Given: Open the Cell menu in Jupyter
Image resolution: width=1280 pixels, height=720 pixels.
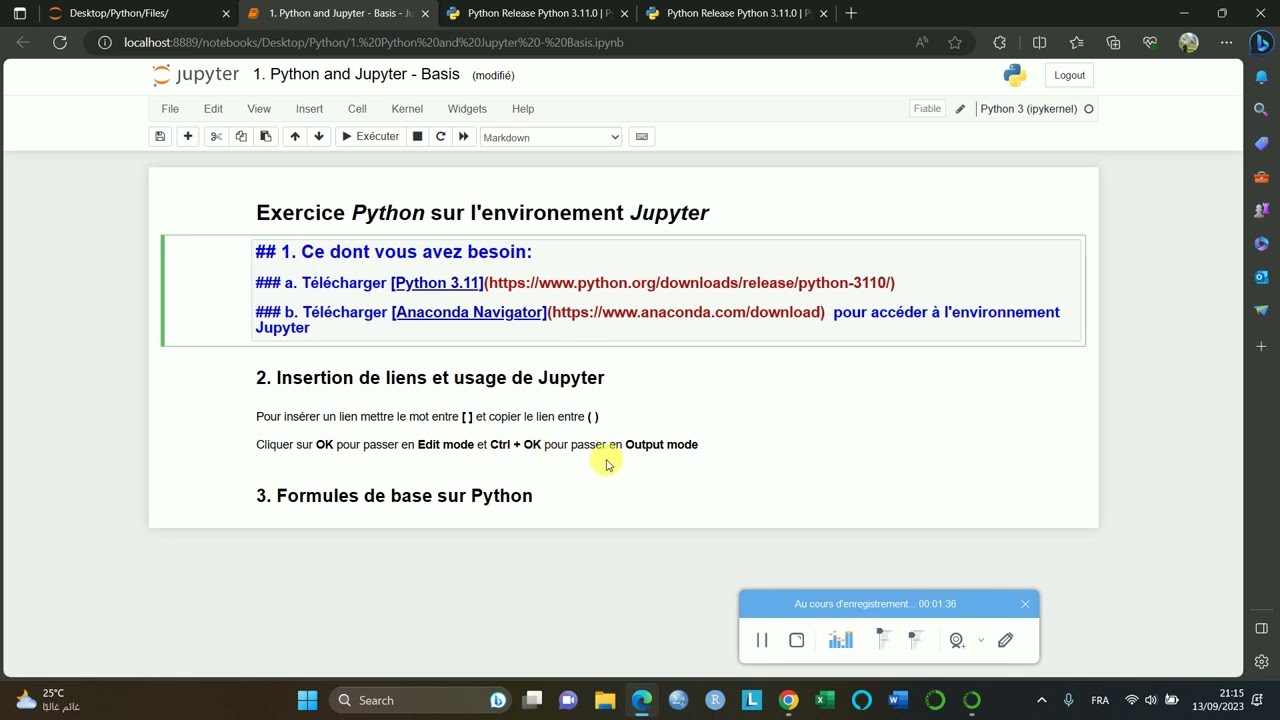Looking at the screenshot, I should (x=357, y=109).
